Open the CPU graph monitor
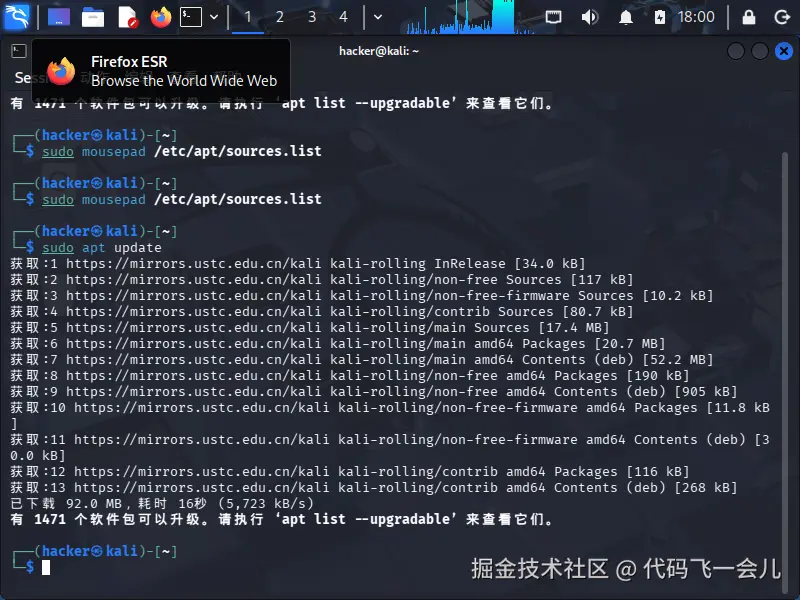Image resolution: width=800 pixels, height=600 pixels. click(469, 17)
